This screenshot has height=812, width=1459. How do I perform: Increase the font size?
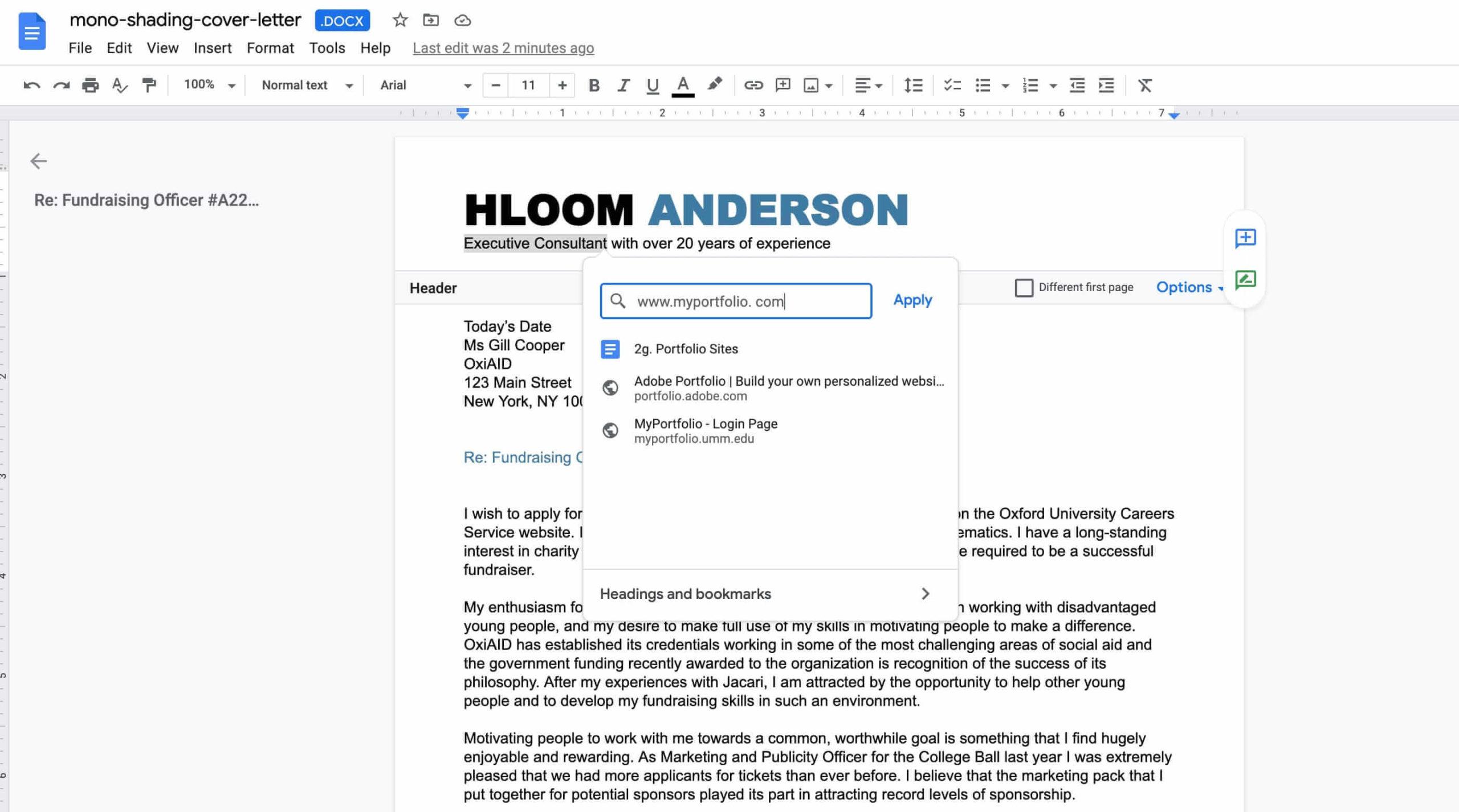(562, 85)
